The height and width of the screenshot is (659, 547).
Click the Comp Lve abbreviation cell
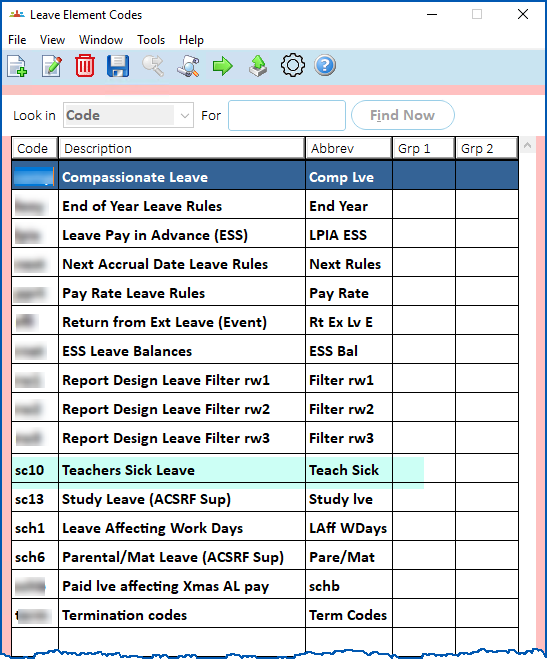coord(349,177)
